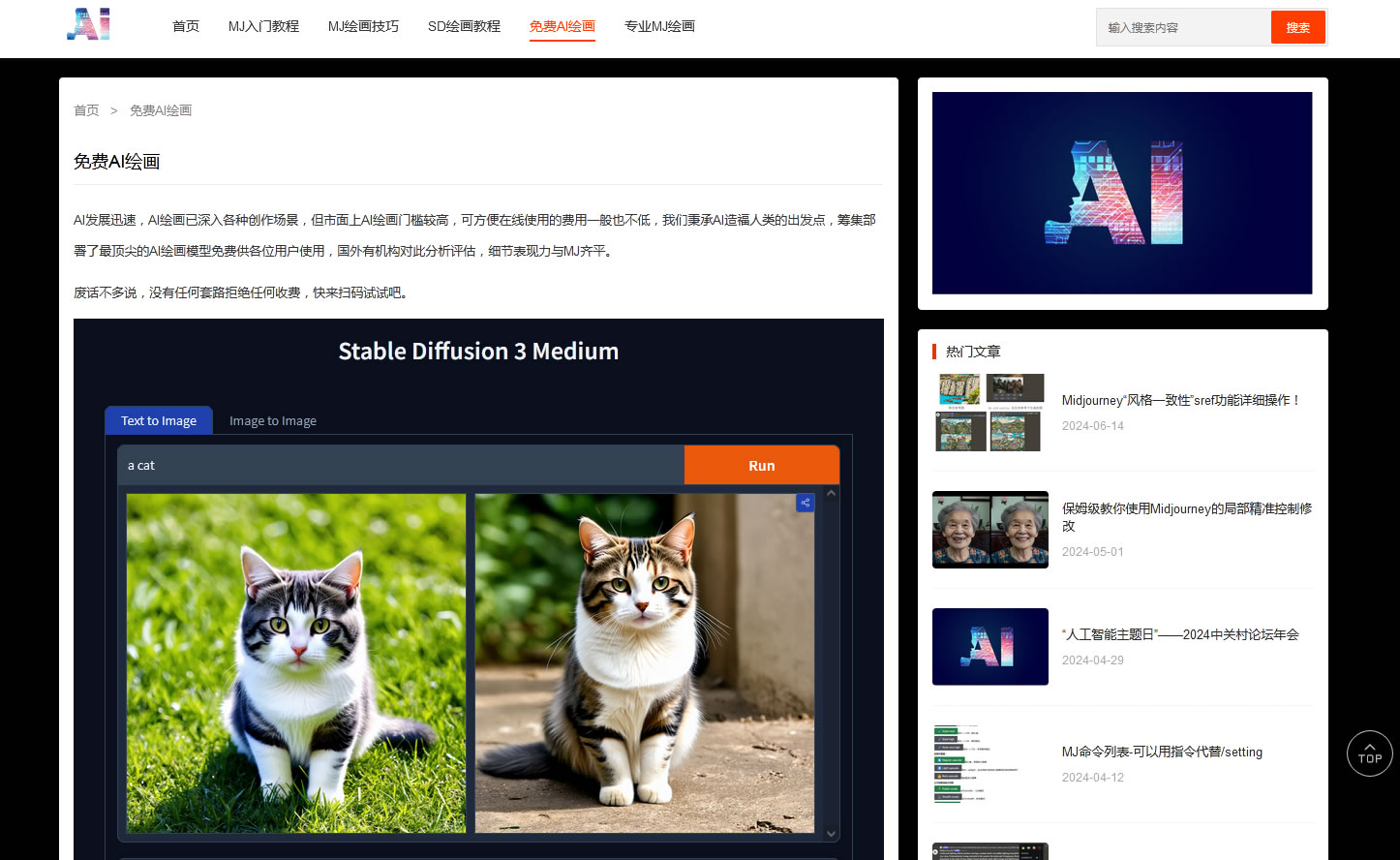Open 保姆级教你使用Midjourney article link

point(1187,517)
